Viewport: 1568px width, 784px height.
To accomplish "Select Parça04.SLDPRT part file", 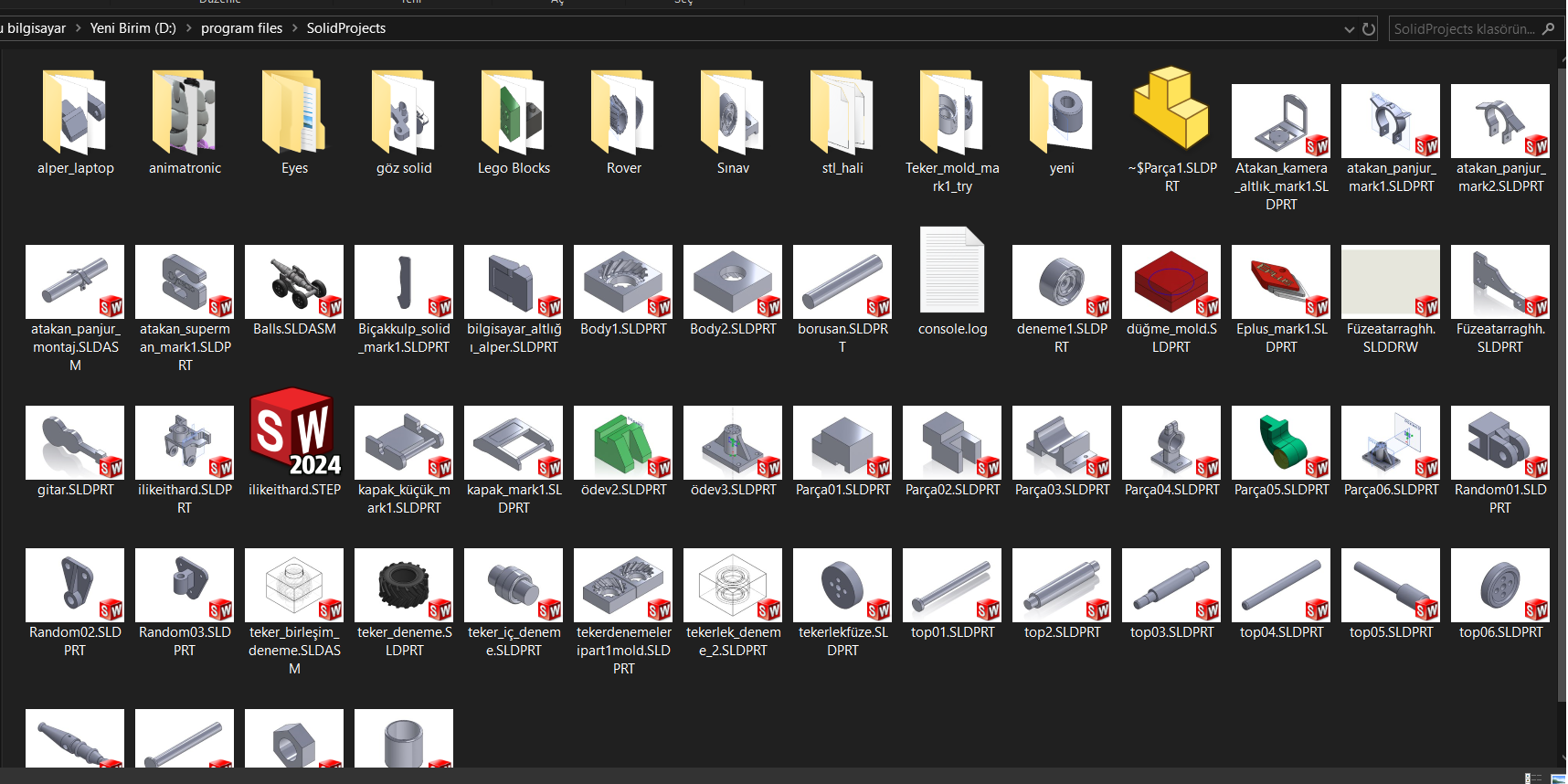I will point(1171,452).
